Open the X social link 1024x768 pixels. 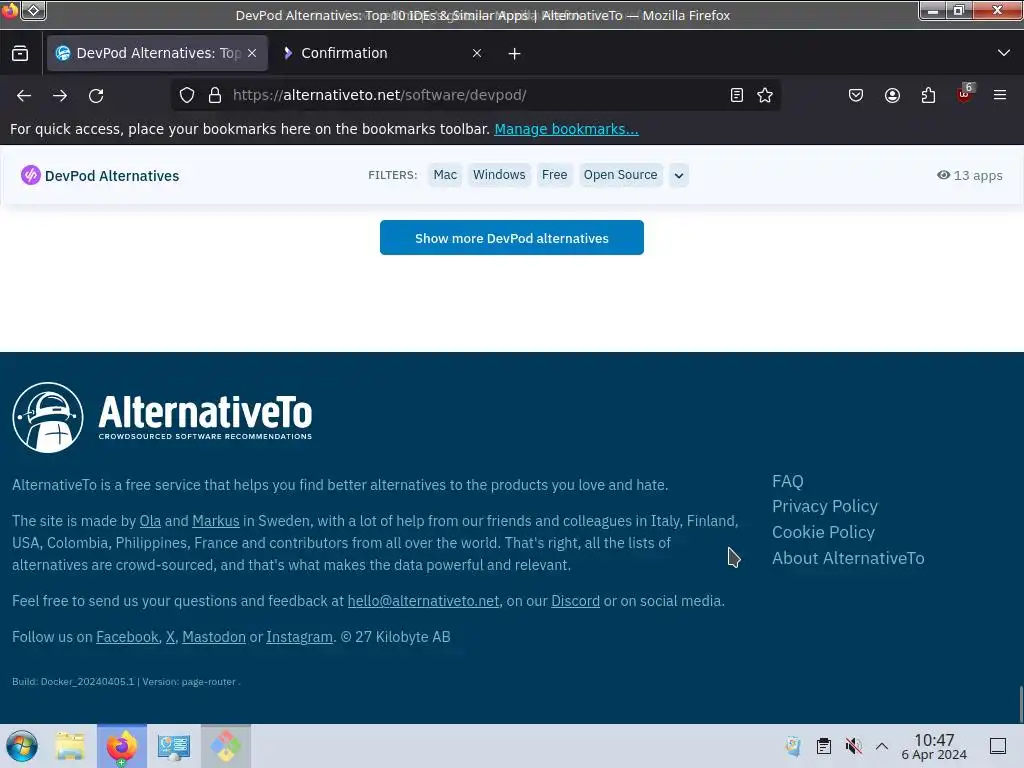coord(170,637)
